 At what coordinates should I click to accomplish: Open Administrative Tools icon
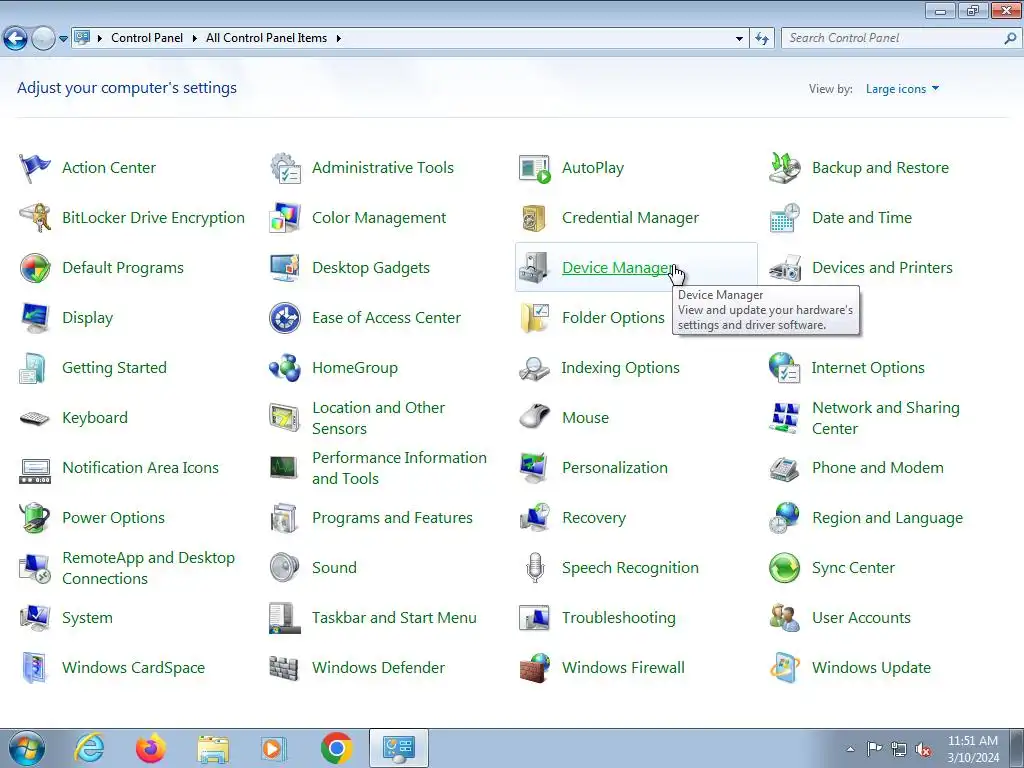285,168
